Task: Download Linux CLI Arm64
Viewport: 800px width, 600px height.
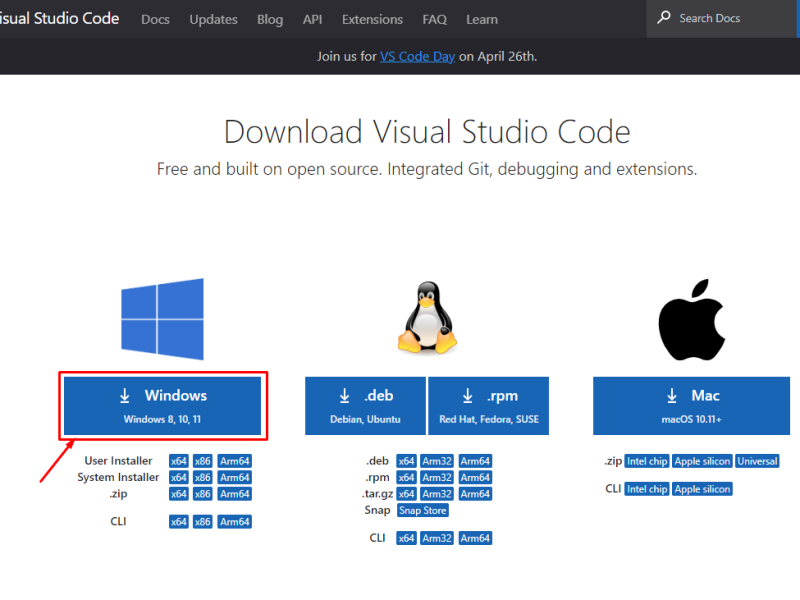Action: coord(475,538)
